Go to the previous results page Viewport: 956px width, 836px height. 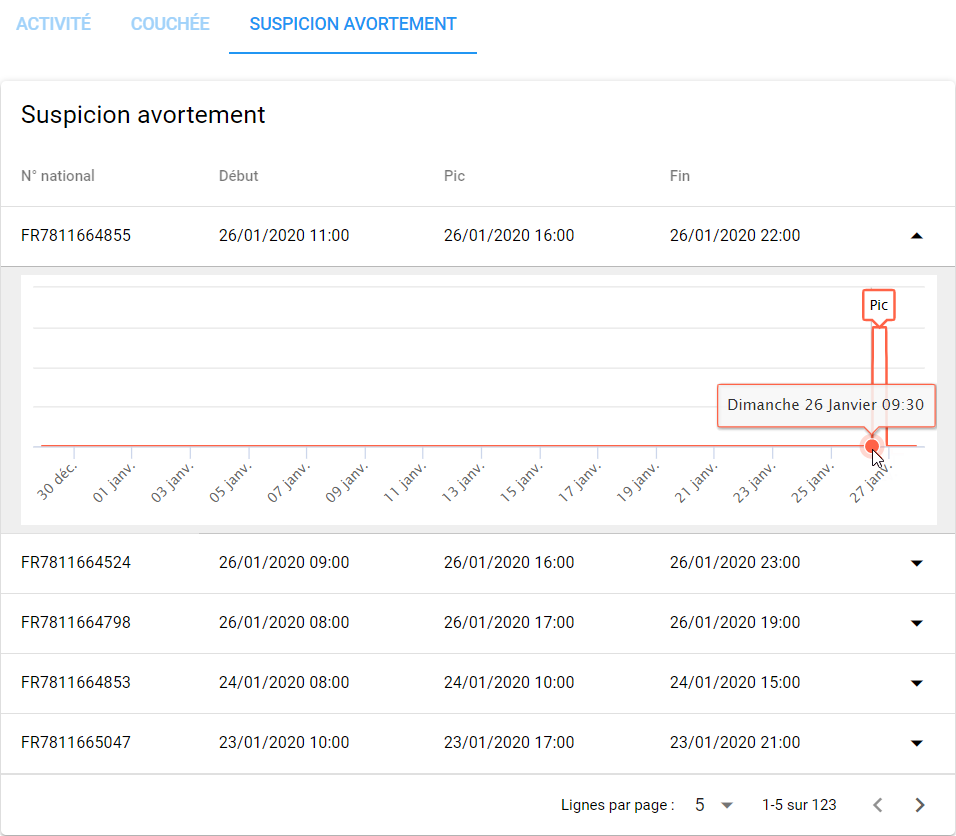(x=878, y=805)
